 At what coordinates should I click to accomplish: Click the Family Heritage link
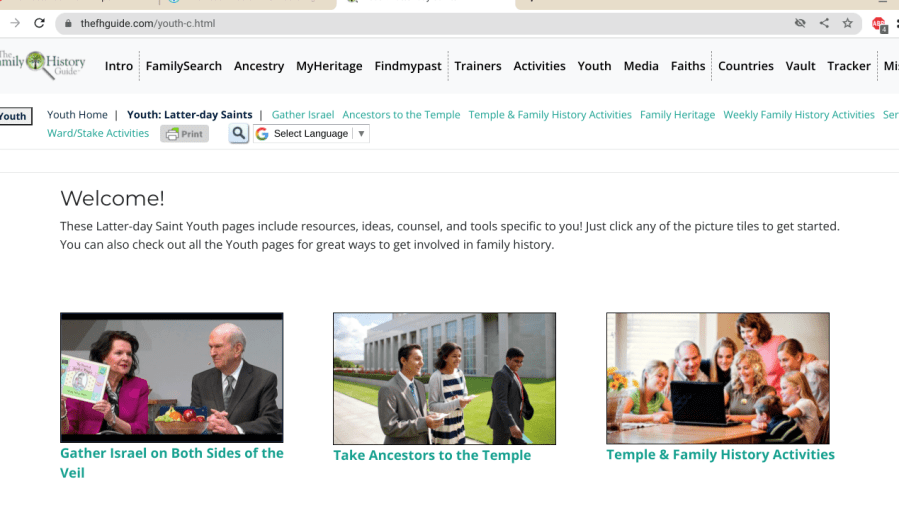(677, 115)
